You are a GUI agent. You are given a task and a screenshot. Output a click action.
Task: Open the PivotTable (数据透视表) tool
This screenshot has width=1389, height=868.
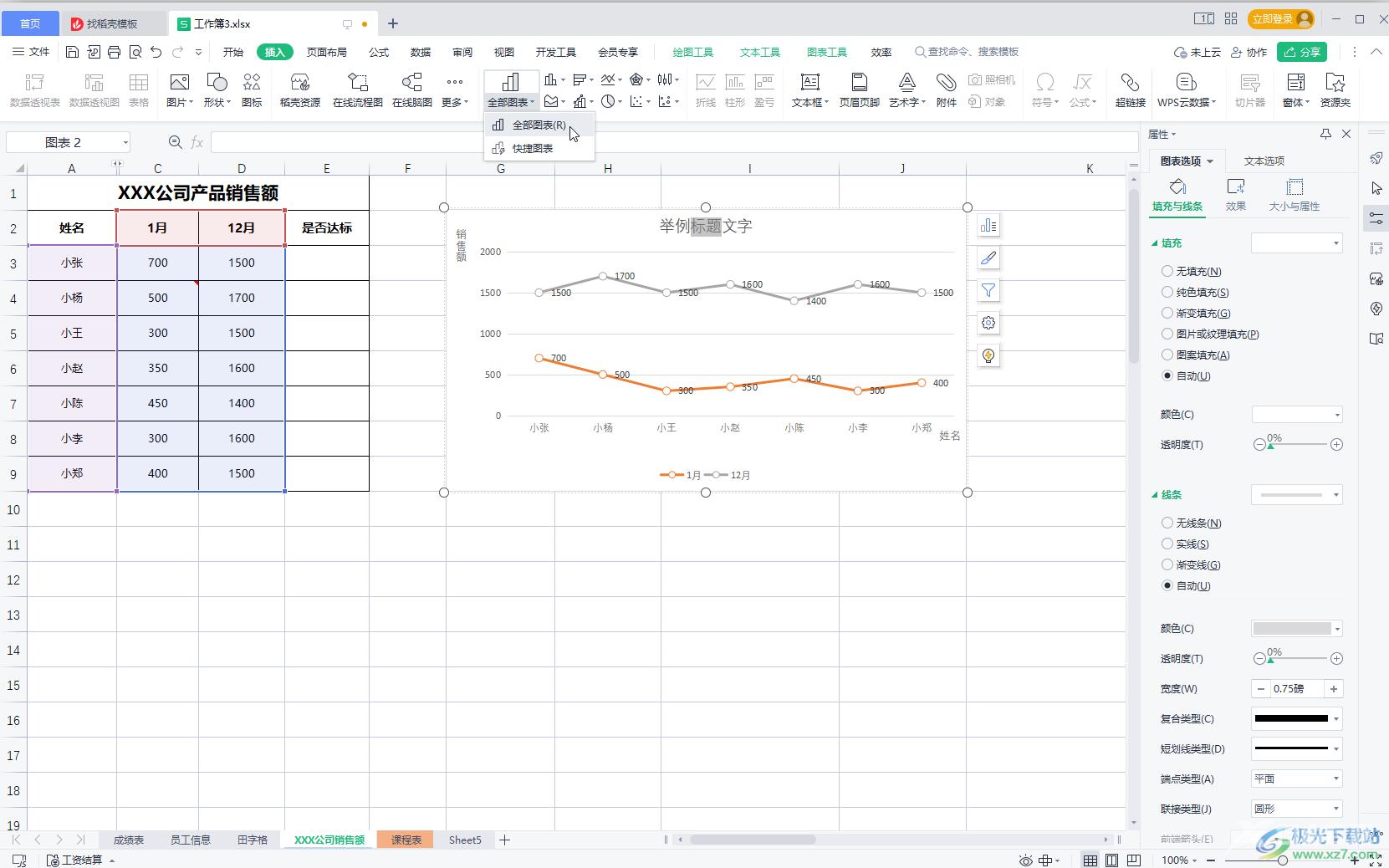point(34,90)
